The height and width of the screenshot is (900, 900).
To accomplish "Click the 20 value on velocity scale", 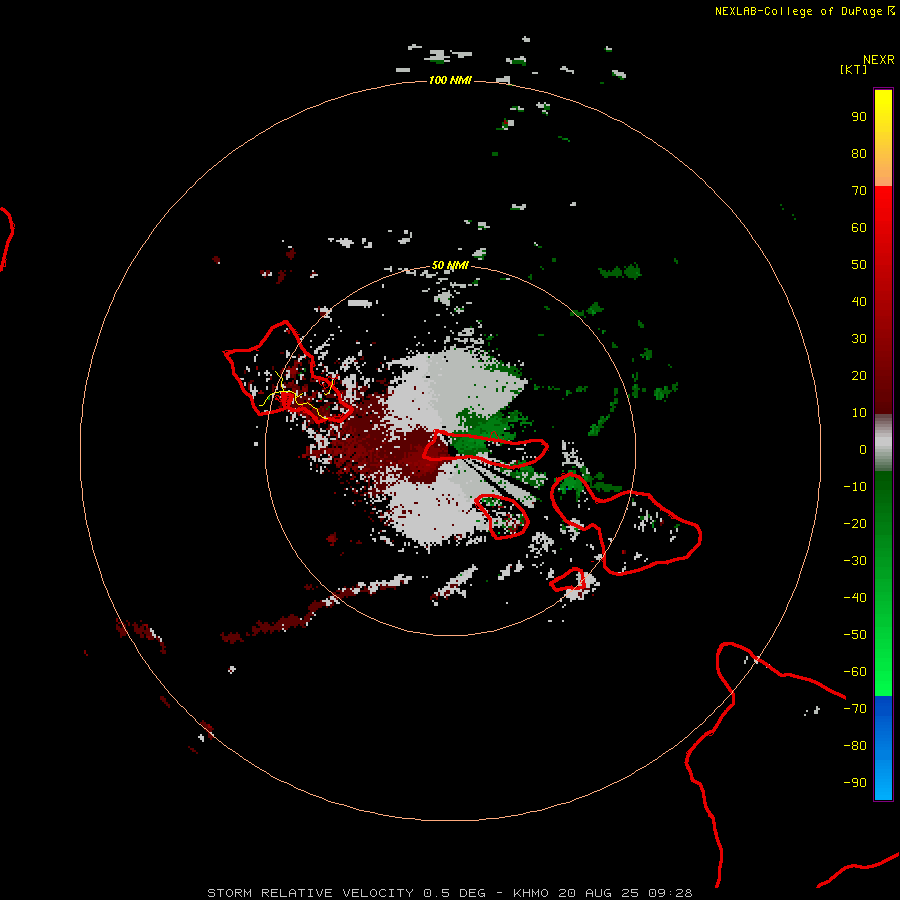I will coord(859,375).
